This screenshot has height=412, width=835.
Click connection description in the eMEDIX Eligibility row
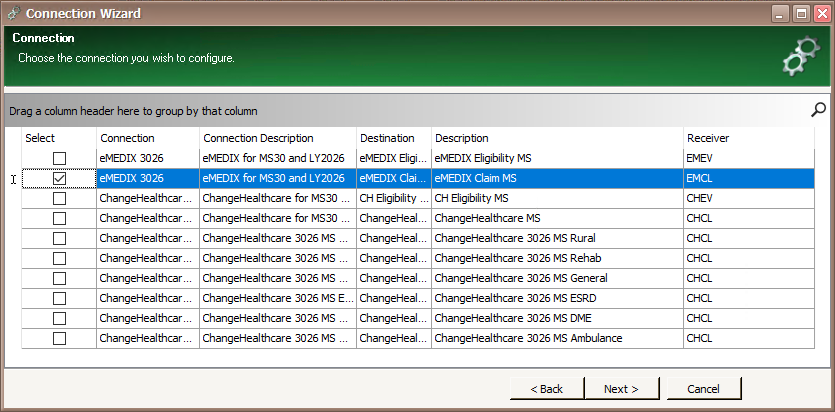278,158
